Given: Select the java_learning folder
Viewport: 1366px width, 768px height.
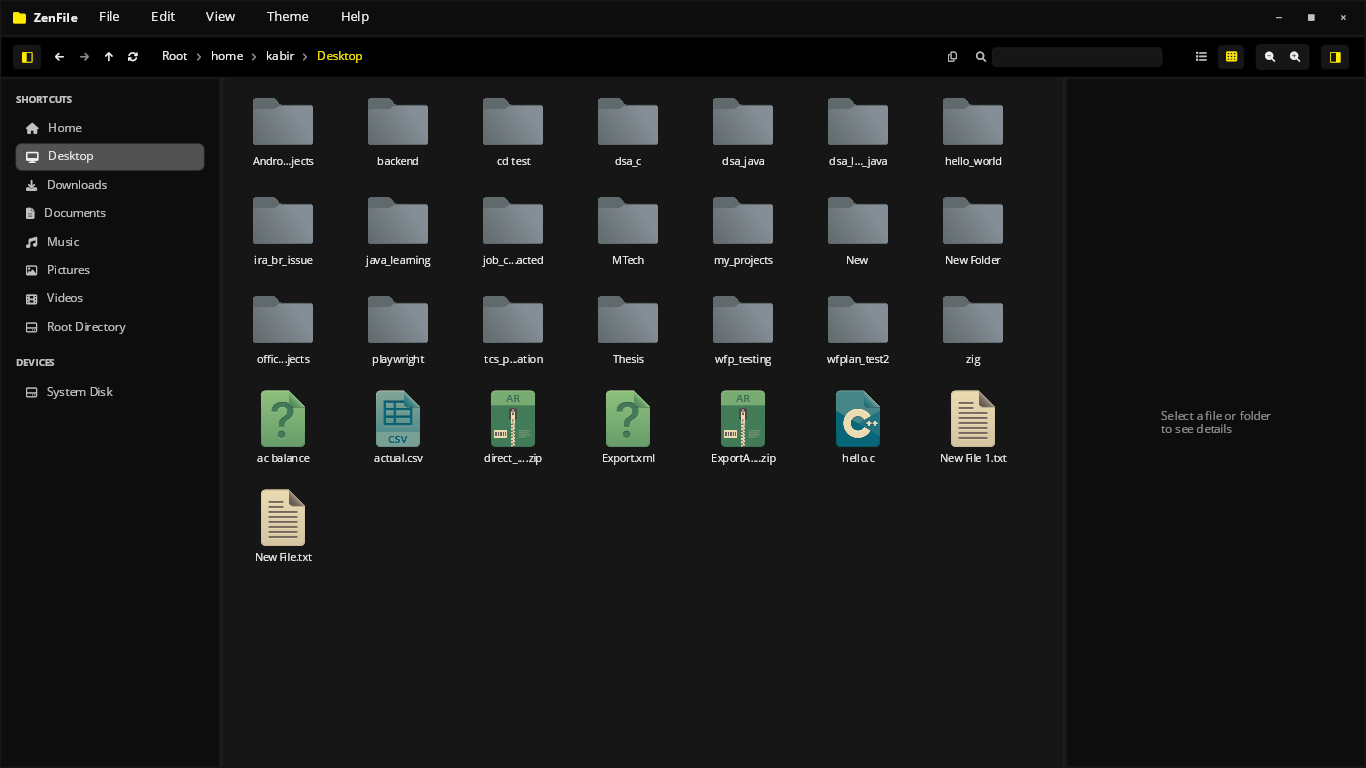Looking at the screenshot, I should [x=398, y=230].
